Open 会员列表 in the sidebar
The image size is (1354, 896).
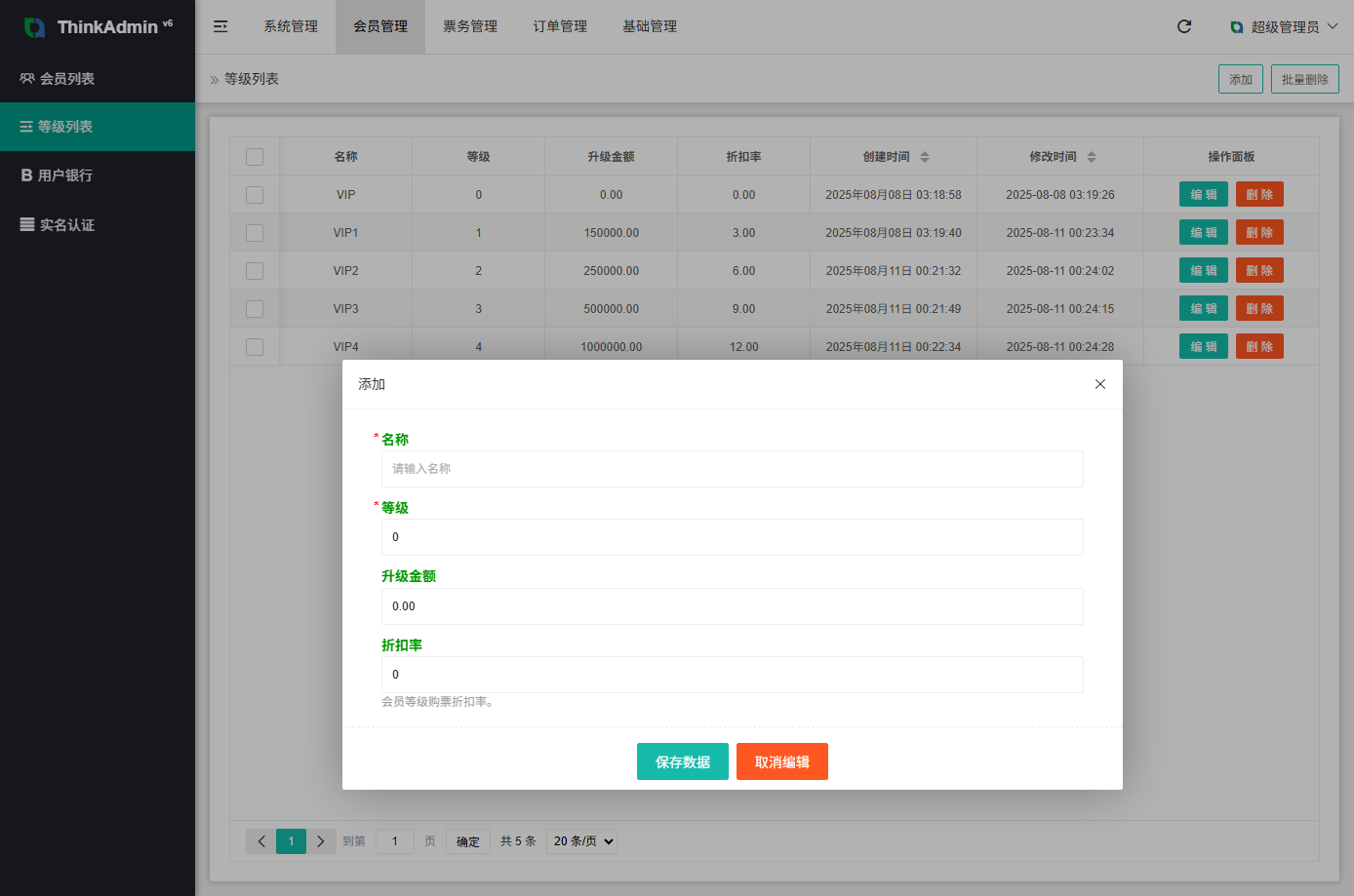pyautogui.click(x=98, y=78)
